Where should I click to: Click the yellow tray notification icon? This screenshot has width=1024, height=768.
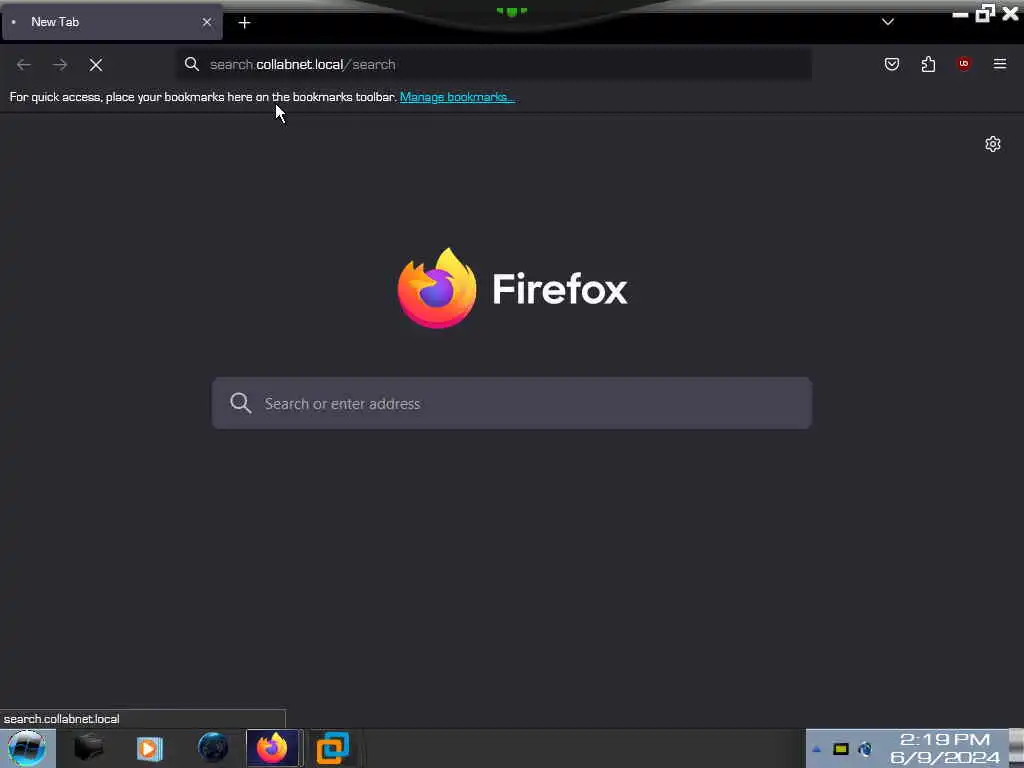pyautogui.click(x=840, y=749)
